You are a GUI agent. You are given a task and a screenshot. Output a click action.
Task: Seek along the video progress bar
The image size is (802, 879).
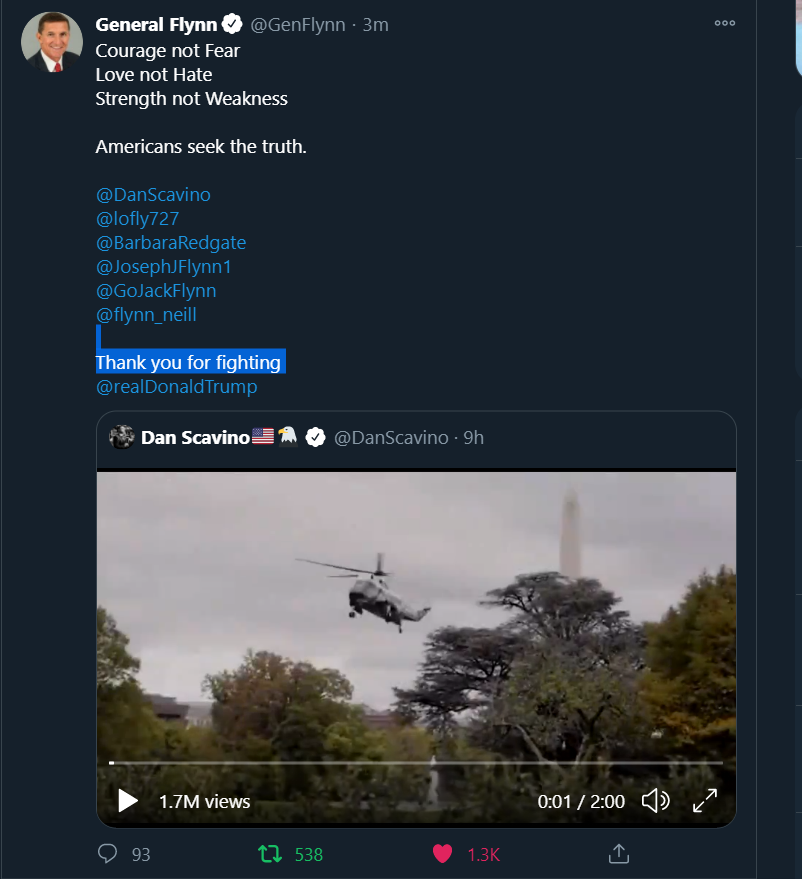[x=416, y=763]
